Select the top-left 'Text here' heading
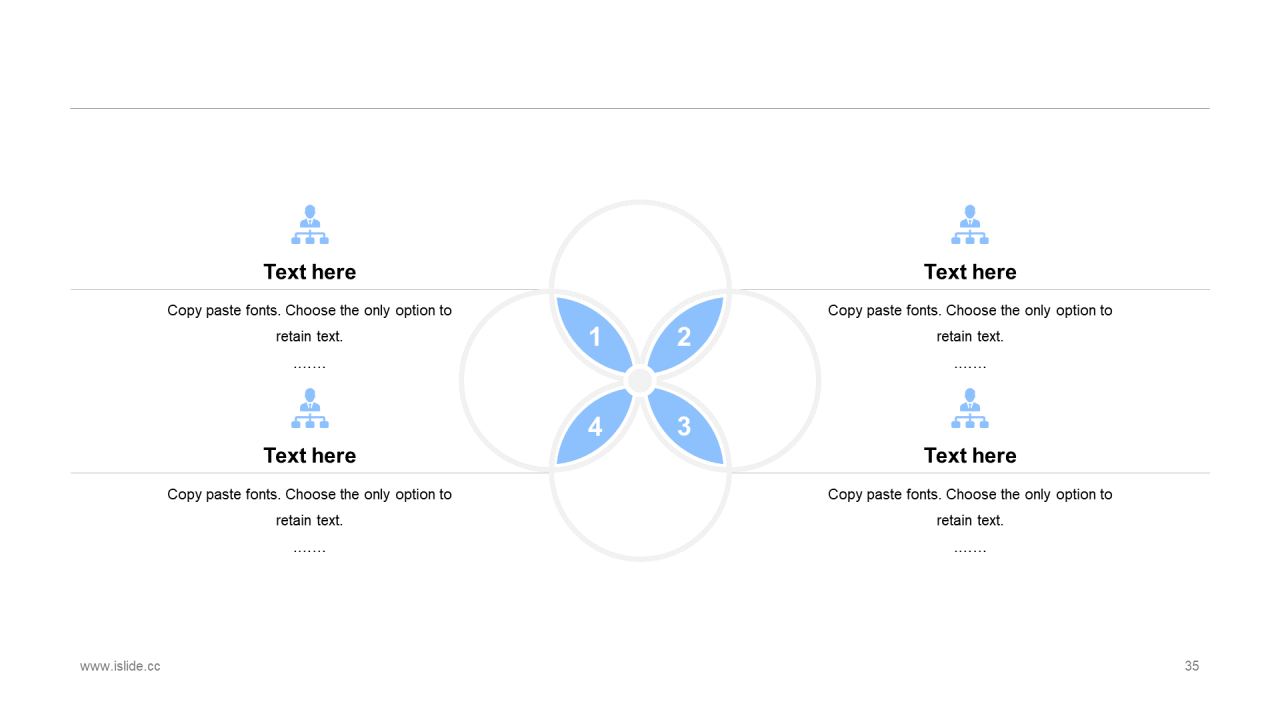The width and height of the screenshot is (1280, 720). tap(310, 272)
